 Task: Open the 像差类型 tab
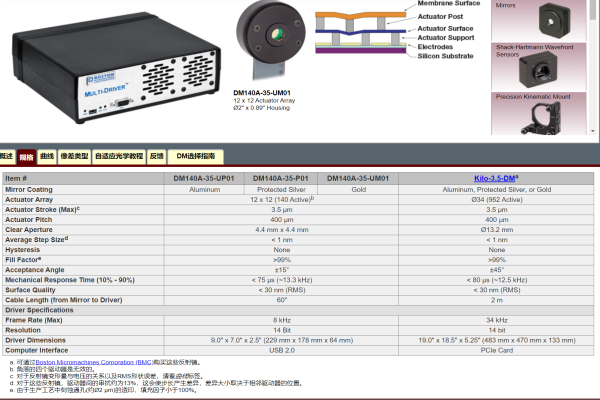74,156
